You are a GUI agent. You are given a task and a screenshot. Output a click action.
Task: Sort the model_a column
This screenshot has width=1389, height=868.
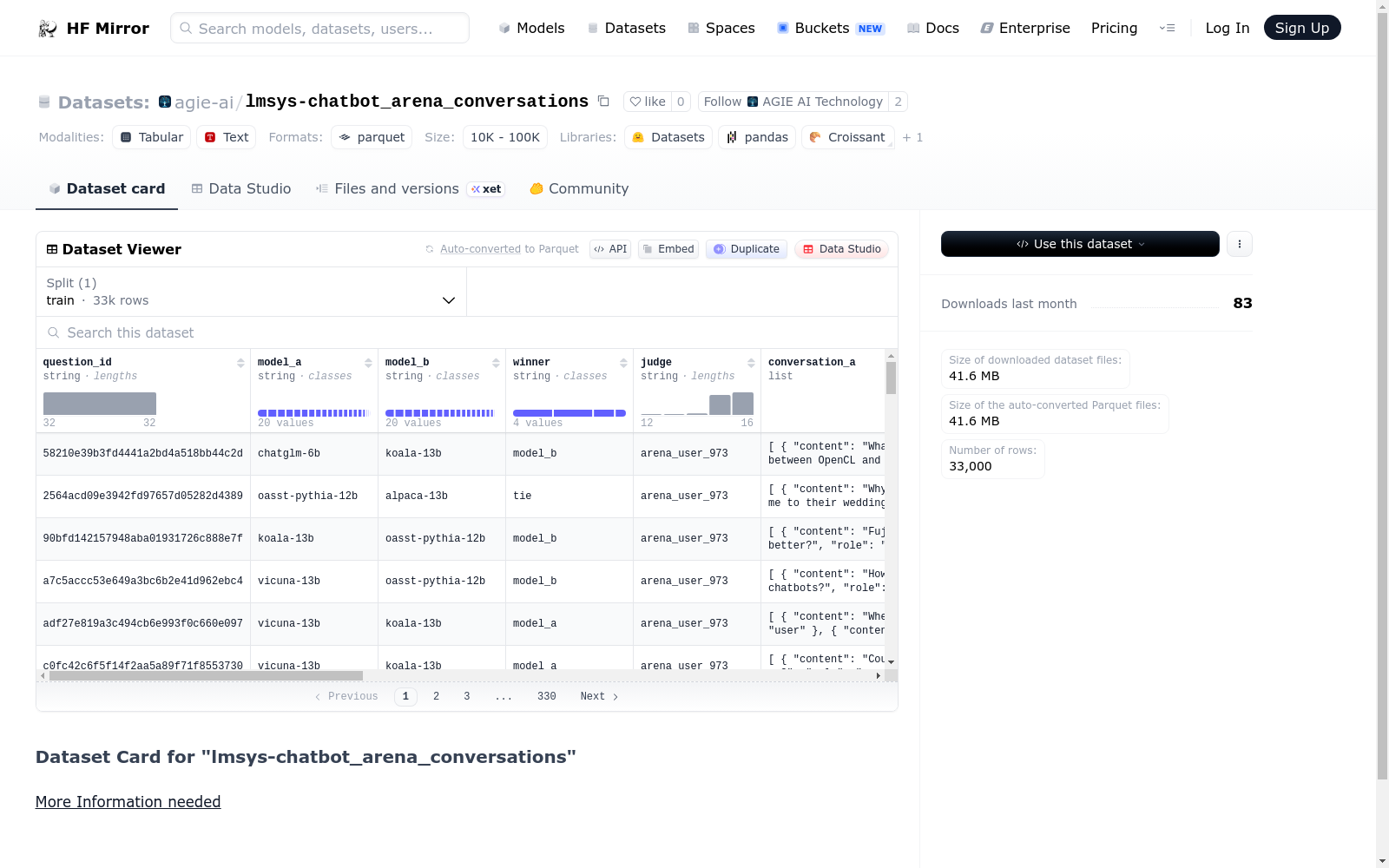[368, 363]
